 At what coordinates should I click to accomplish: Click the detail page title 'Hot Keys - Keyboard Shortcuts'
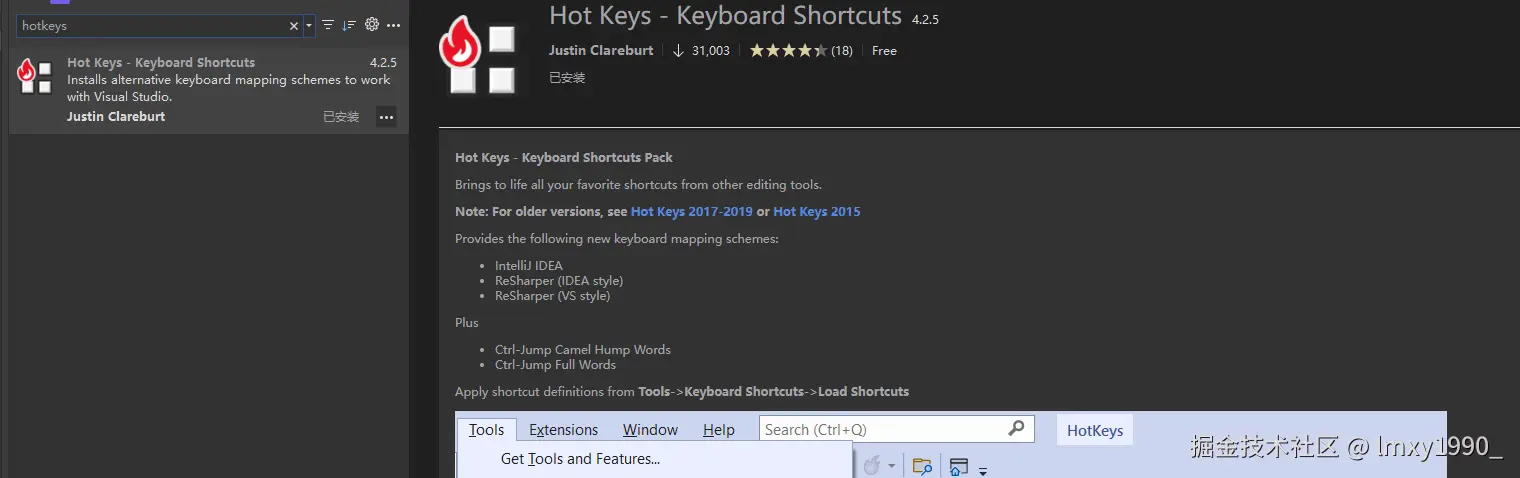725,16
